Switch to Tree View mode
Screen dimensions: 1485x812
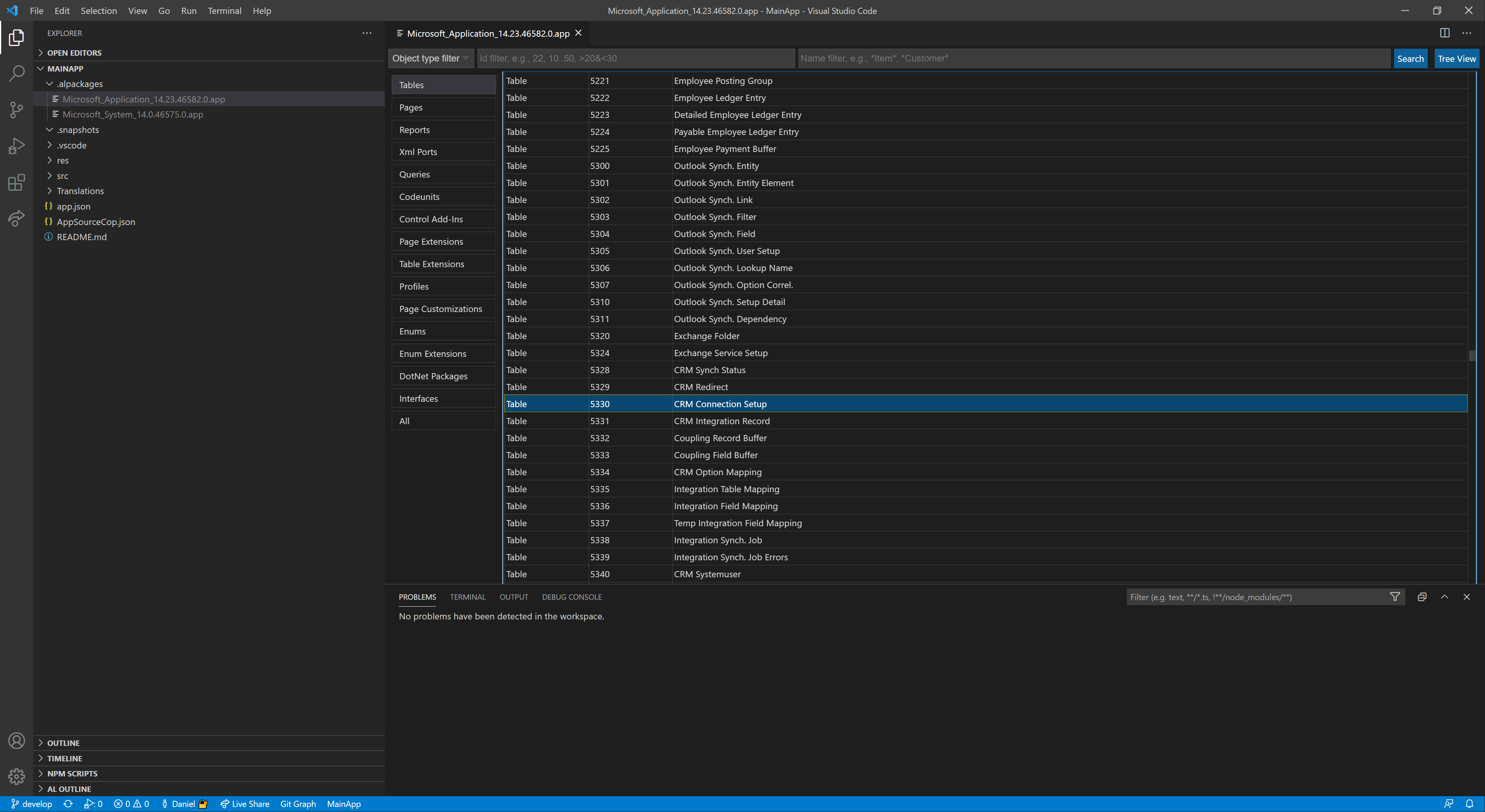click(x=1456, y=58)
